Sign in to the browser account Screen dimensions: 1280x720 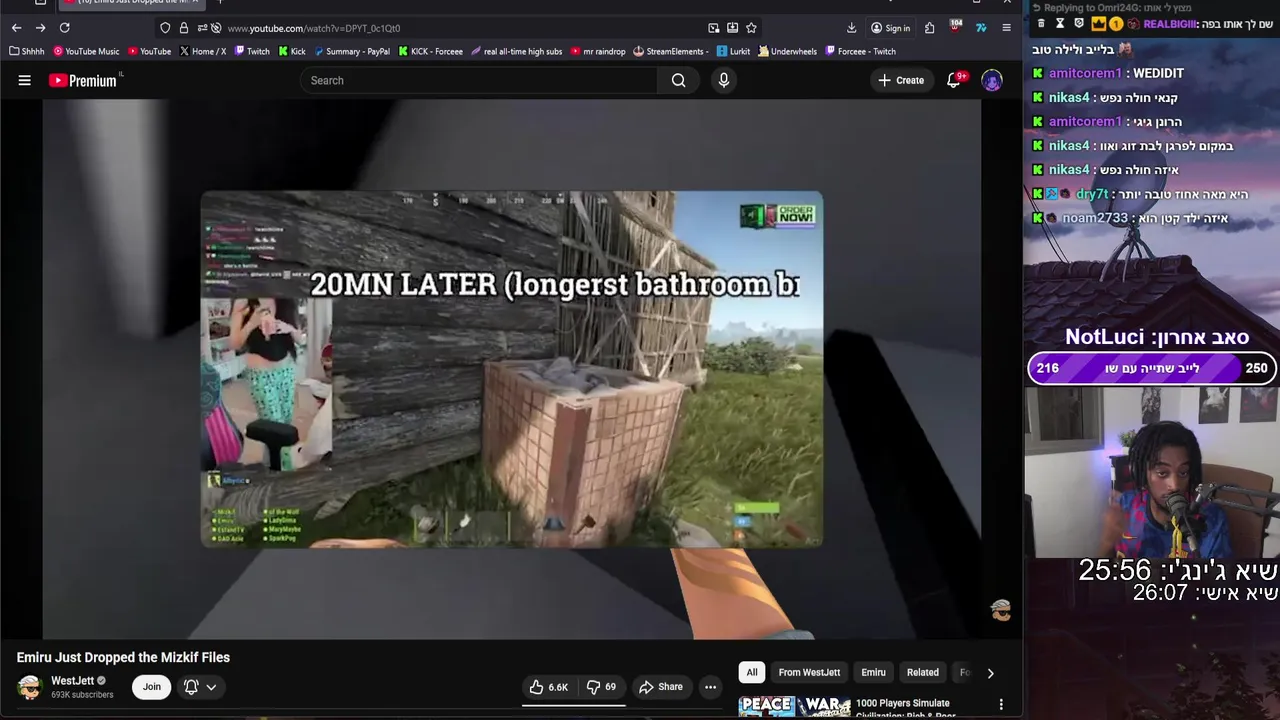point(890,28)
